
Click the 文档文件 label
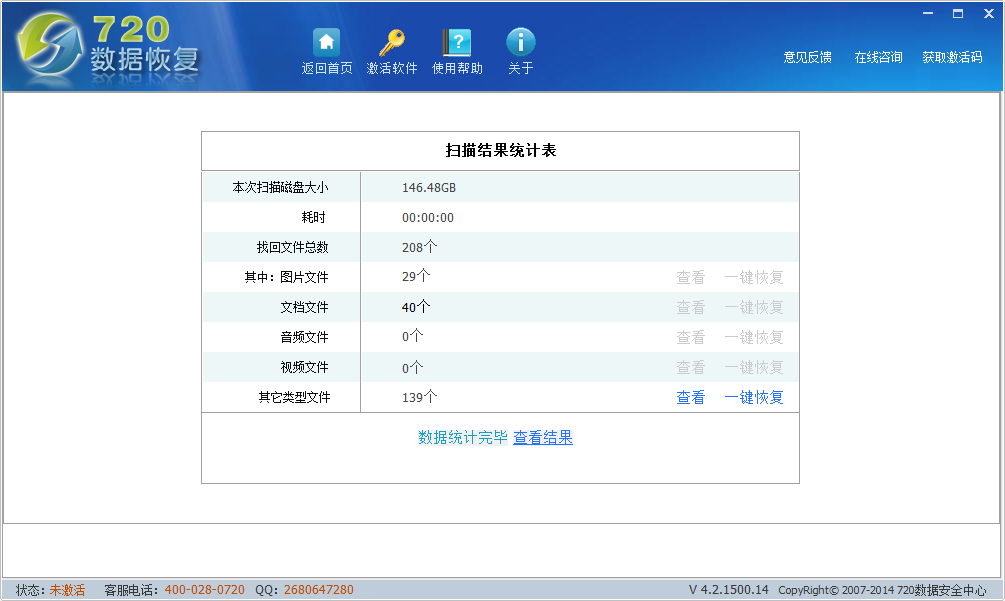coord(304,308)
